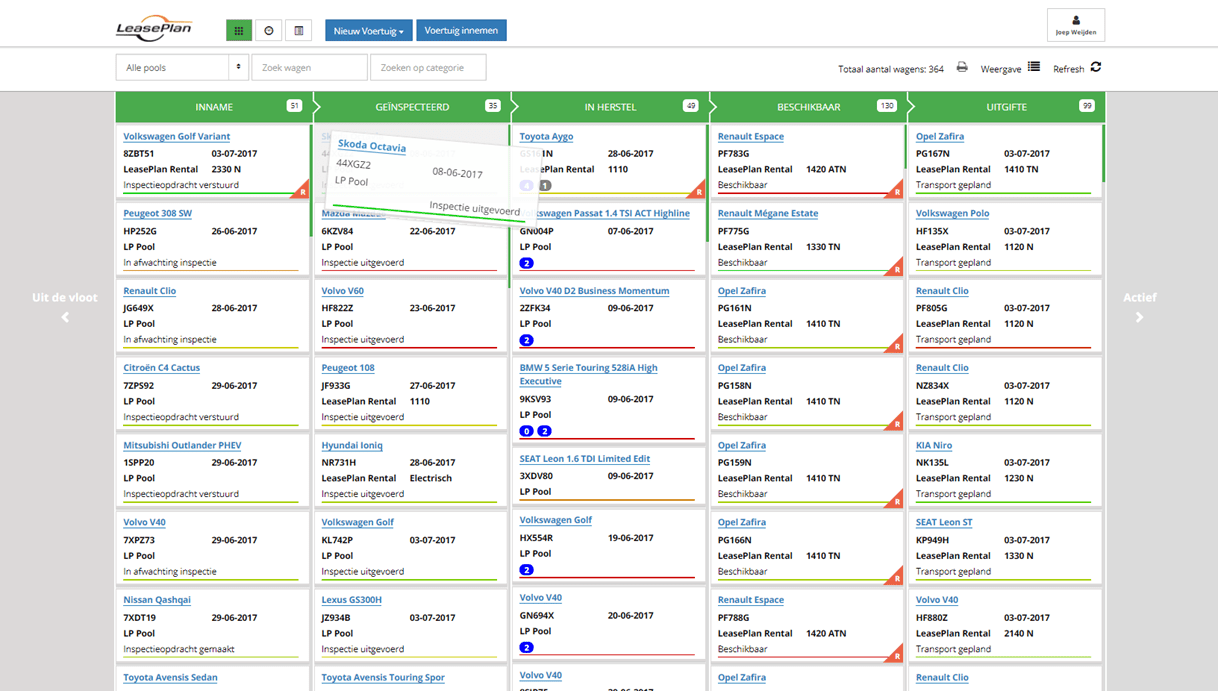Click the Weergave label
The image size is (1218, 691).
1001,69
